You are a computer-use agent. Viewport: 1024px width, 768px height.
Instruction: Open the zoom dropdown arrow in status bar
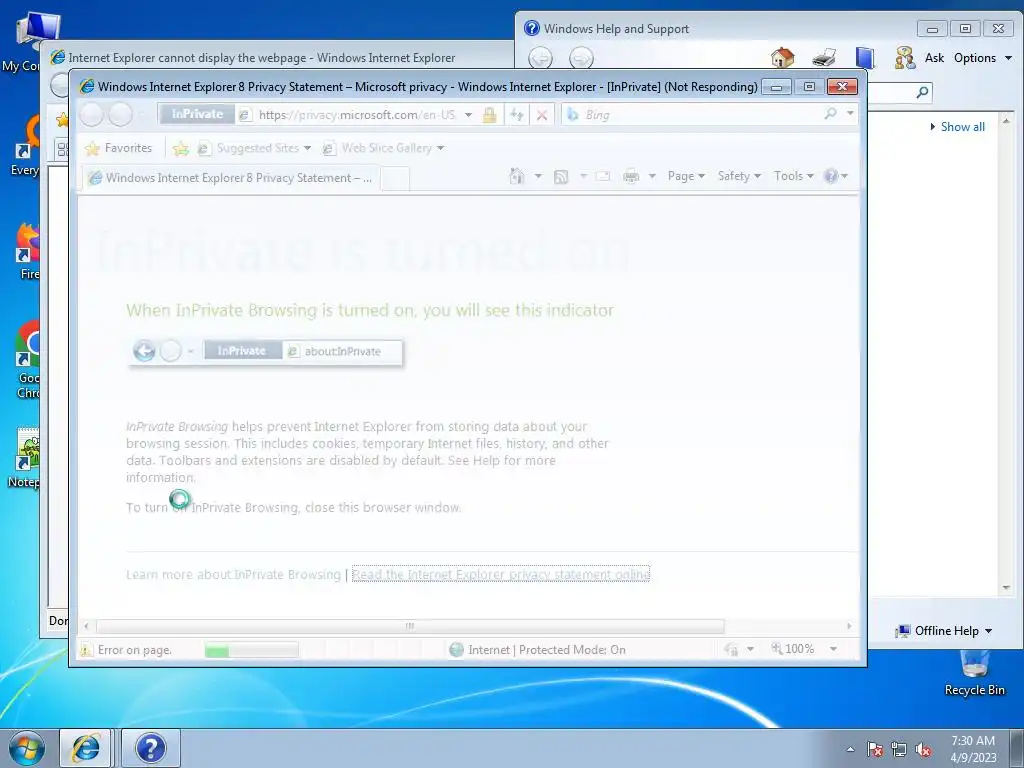833,649
